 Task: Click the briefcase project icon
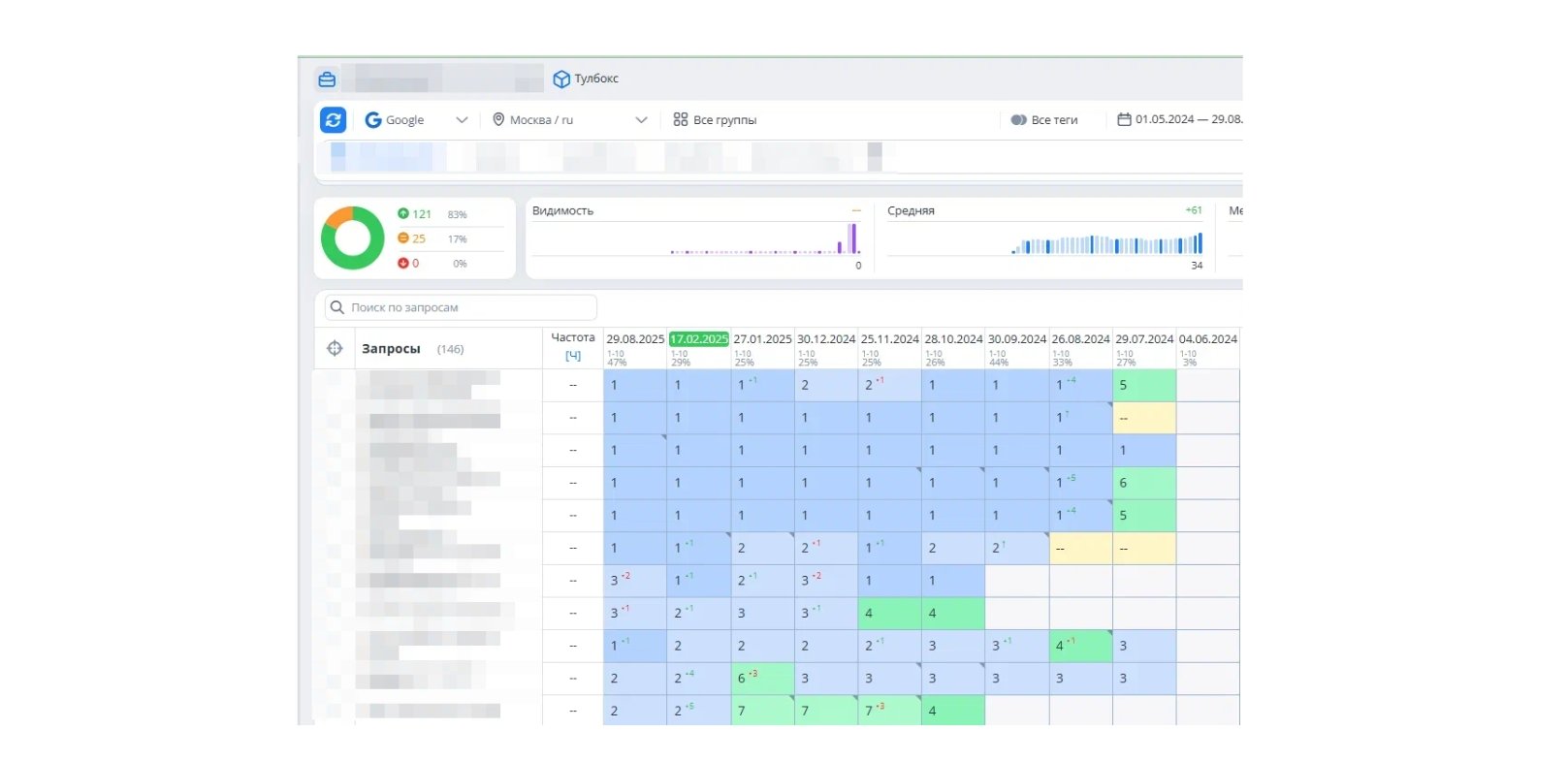[327, 79]
